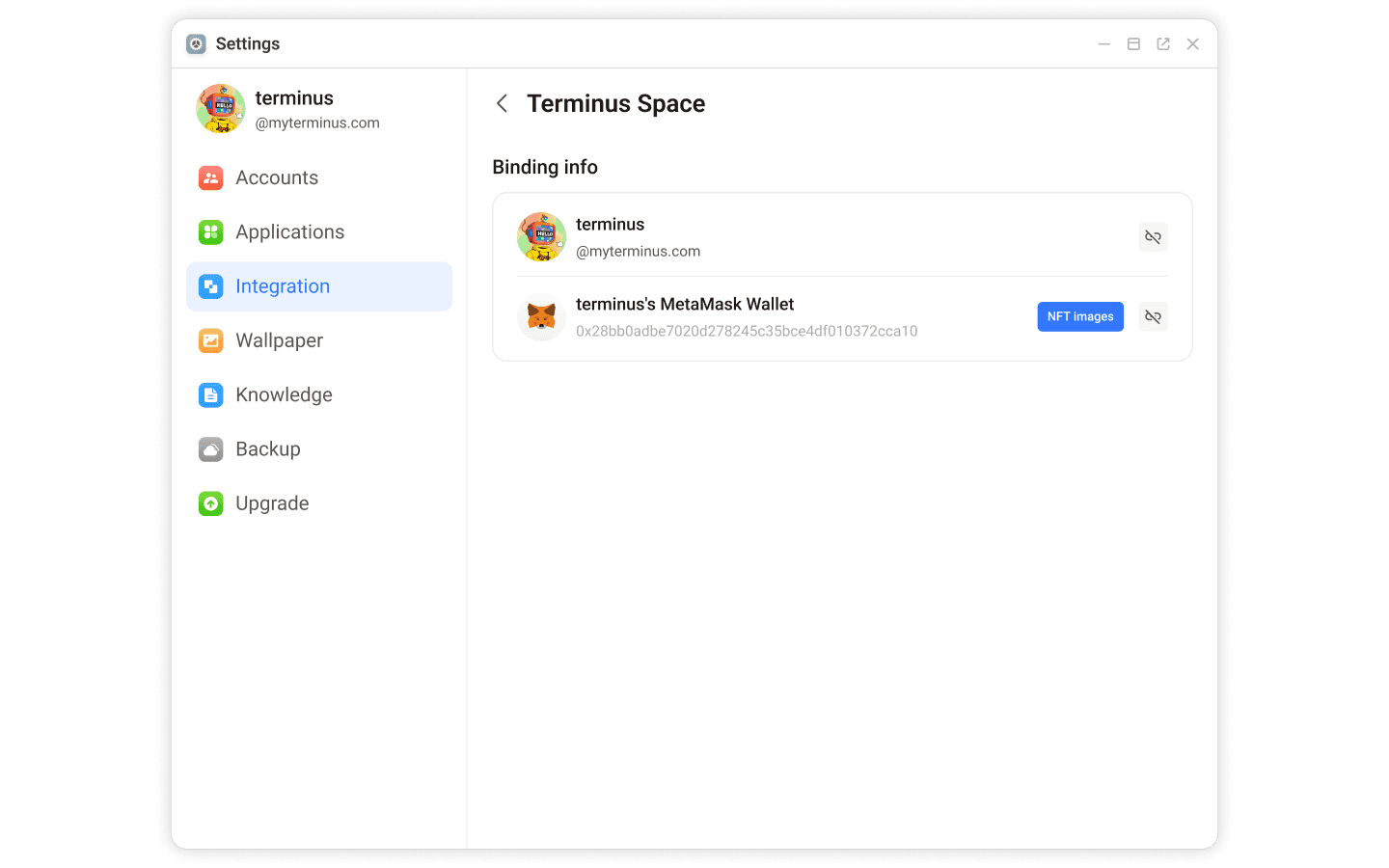This screenshot has height=868, width=1389.
Task: Click the Settings gear icon in title bar
Action: coord(196,43)
